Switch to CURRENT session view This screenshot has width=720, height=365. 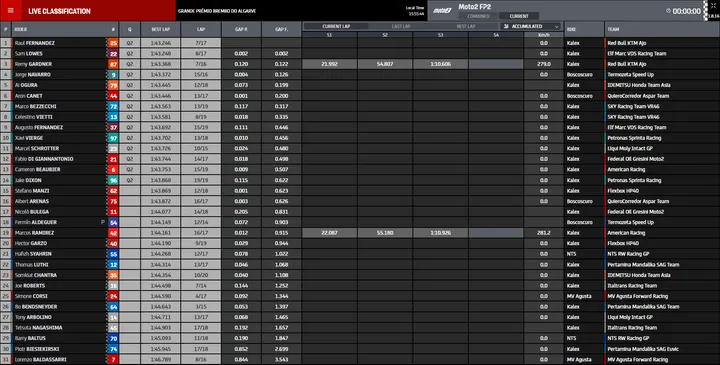519,16
